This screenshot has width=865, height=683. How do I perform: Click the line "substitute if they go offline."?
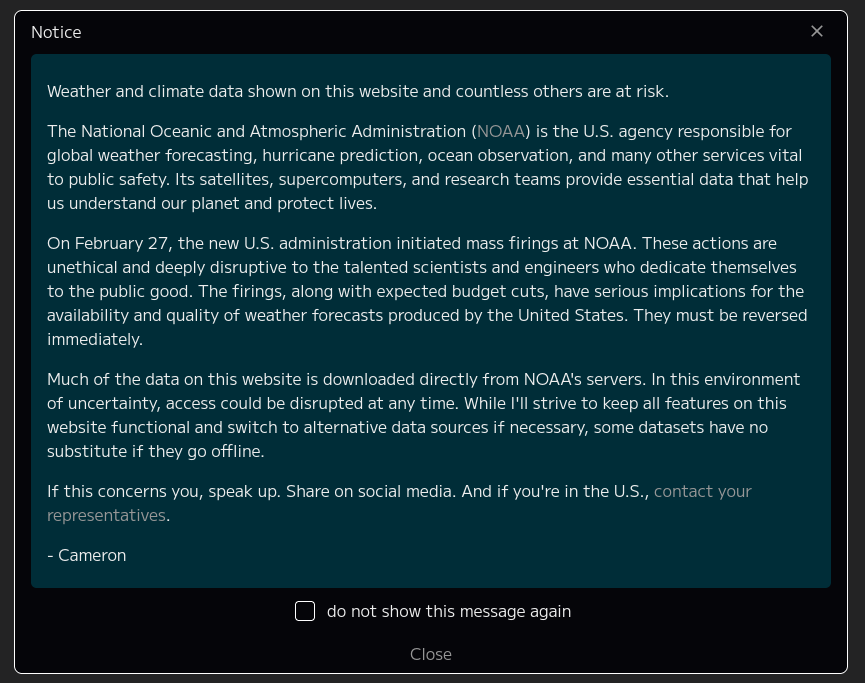tap(156, 451)
